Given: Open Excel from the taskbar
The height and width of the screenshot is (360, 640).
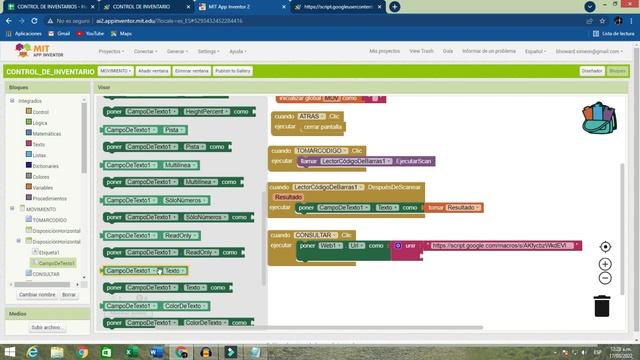Looking at the screenshot, I should point(131,352).
